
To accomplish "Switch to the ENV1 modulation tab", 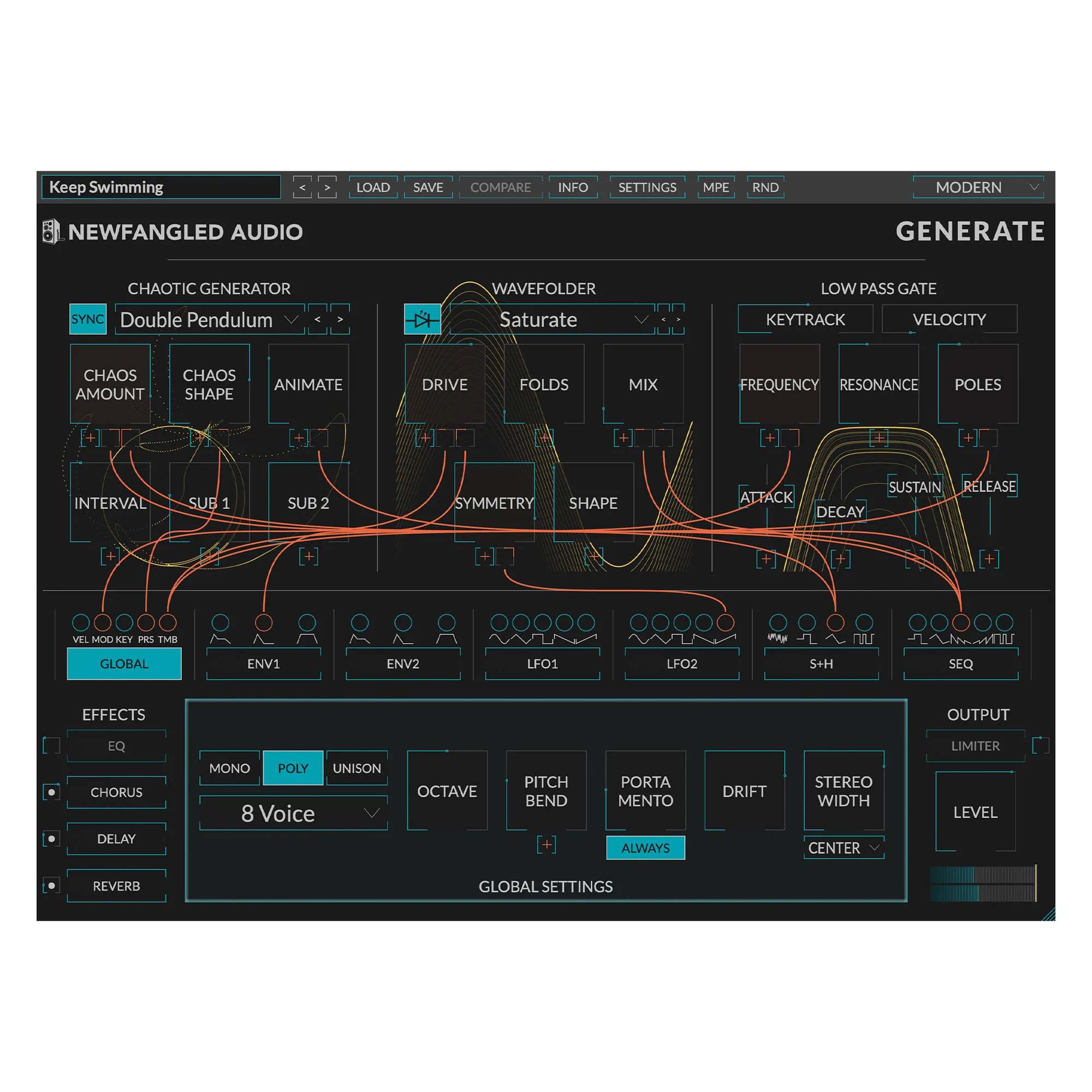I will tap(263, 663).
